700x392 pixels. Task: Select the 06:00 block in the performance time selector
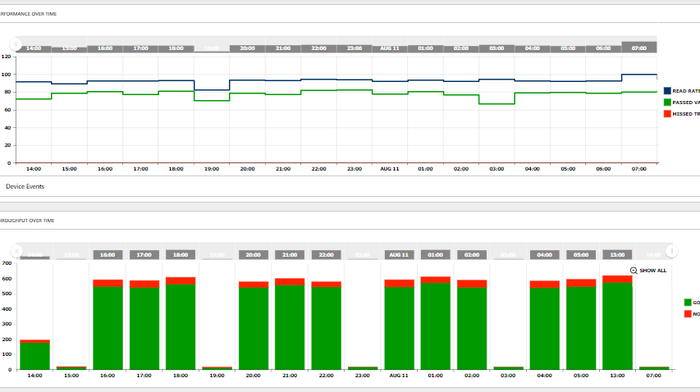604,49
